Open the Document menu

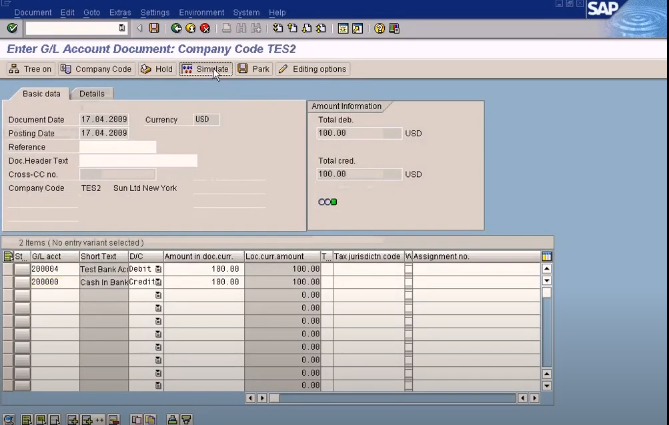point(33,12)
